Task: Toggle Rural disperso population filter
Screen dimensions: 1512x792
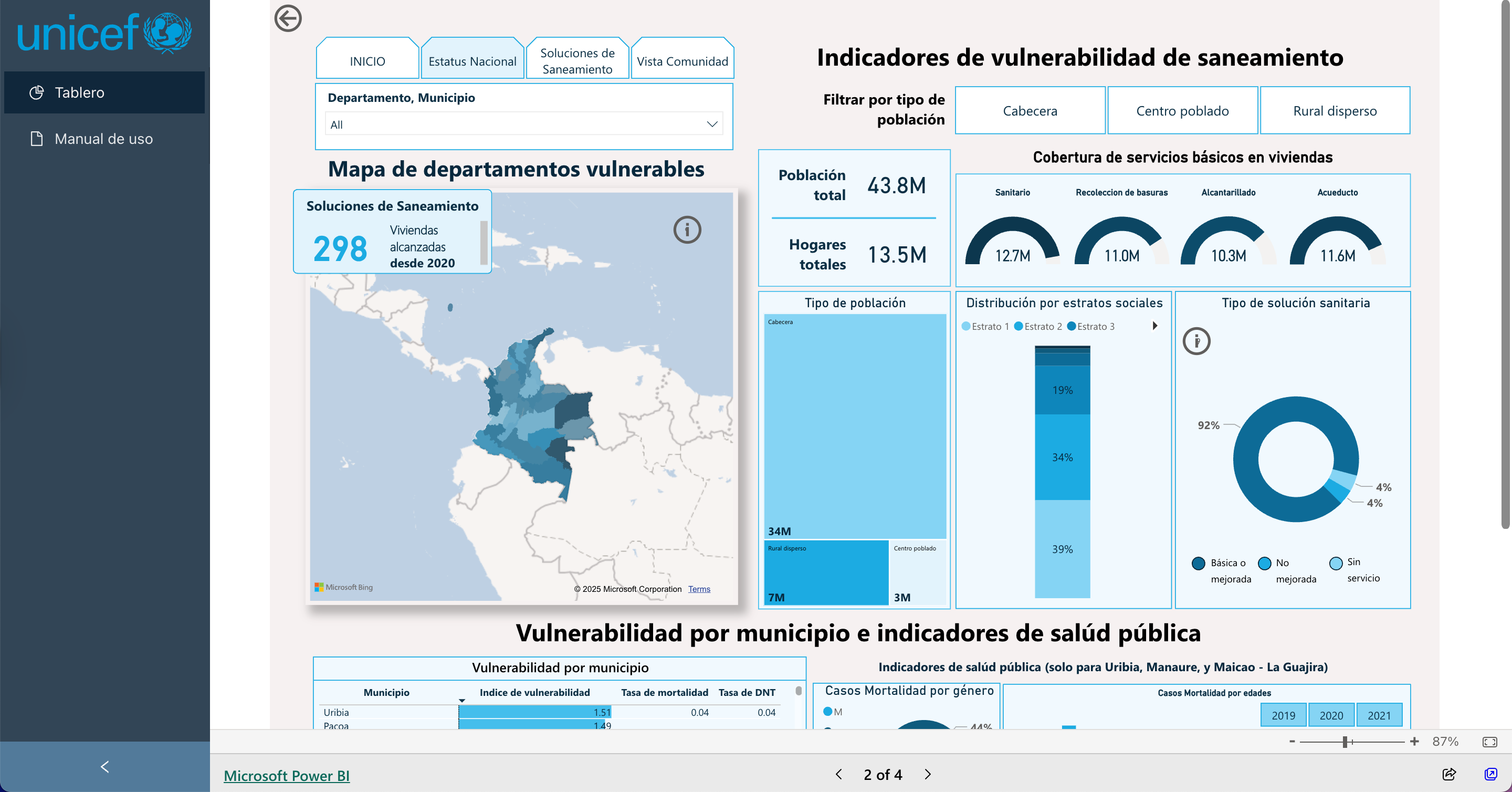Action: pyautogui.click(x=1334, y=110)
